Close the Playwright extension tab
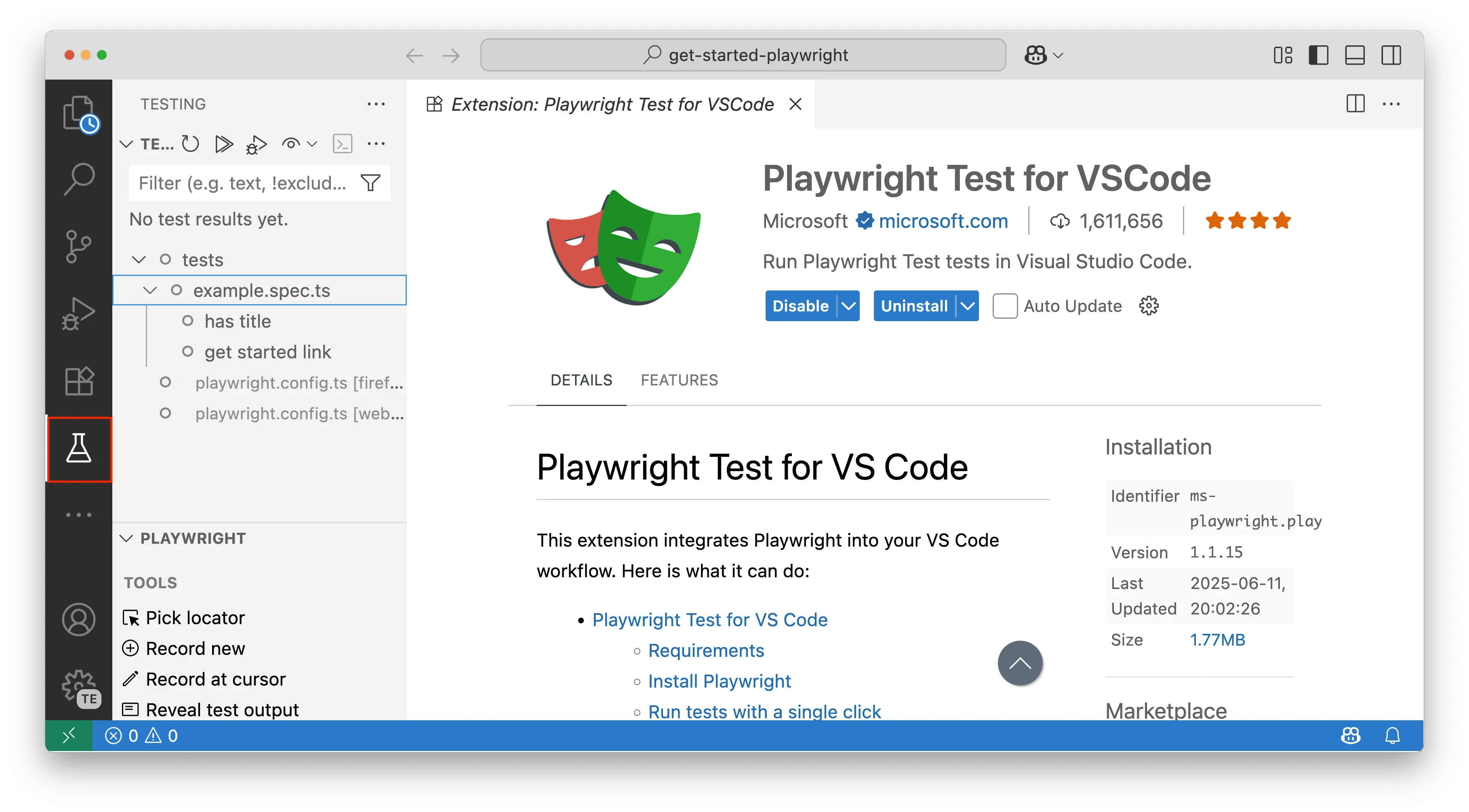Image resolution: width=1469 pixels, height=812 pixels. tap(795, 104)
